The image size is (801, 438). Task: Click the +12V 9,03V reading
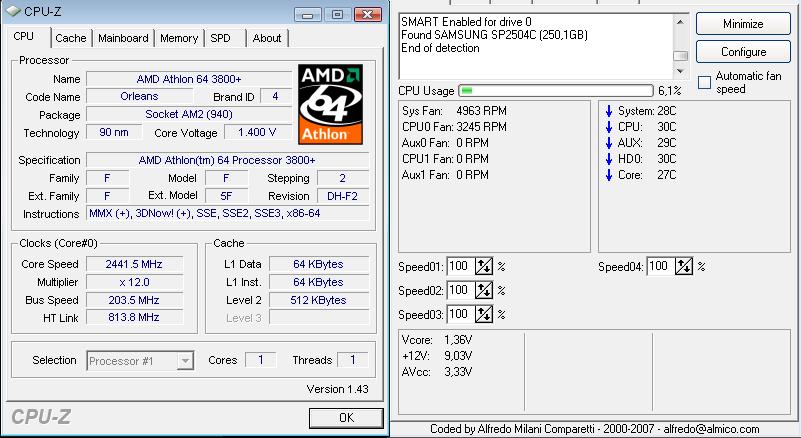point(437,356)
